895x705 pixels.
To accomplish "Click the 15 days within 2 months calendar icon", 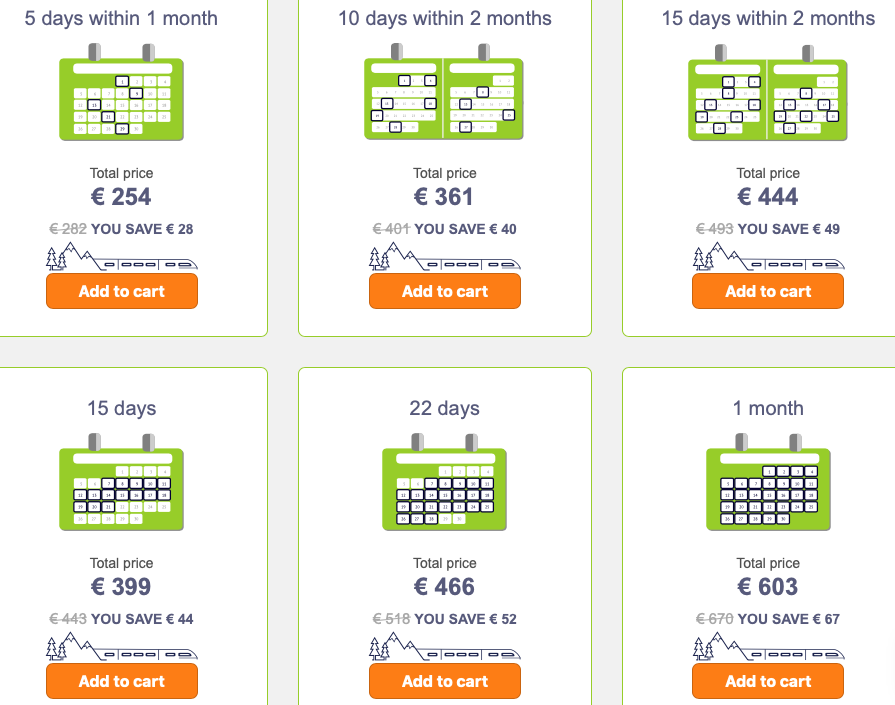I will point(768,92).
